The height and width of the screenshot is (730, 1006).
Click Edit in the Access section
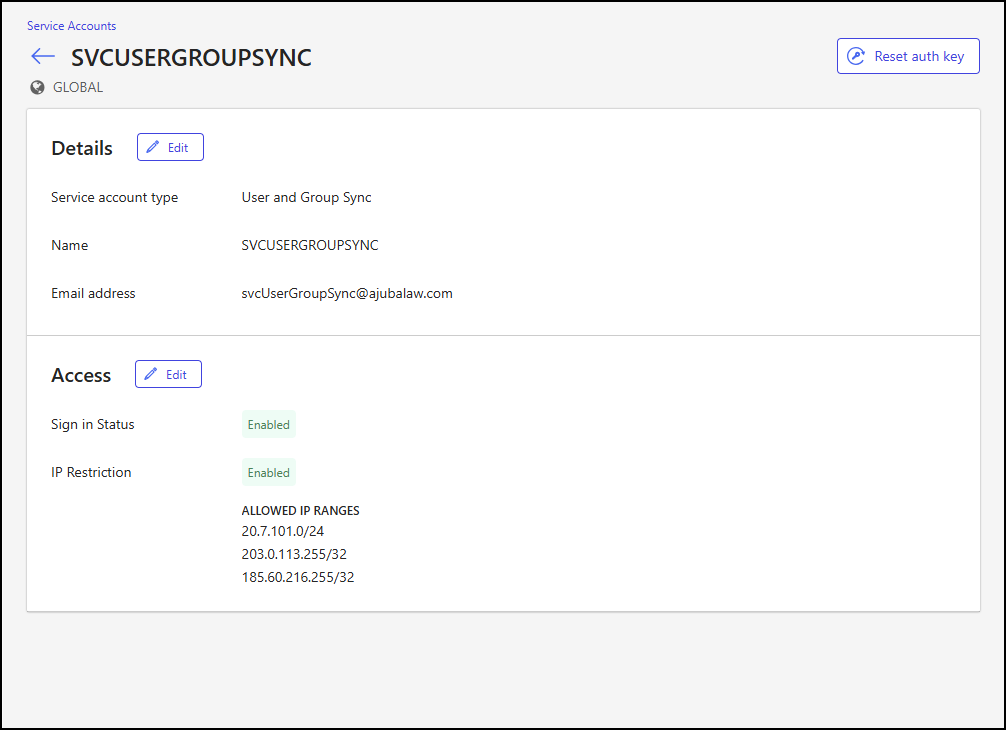pos(168,373)
